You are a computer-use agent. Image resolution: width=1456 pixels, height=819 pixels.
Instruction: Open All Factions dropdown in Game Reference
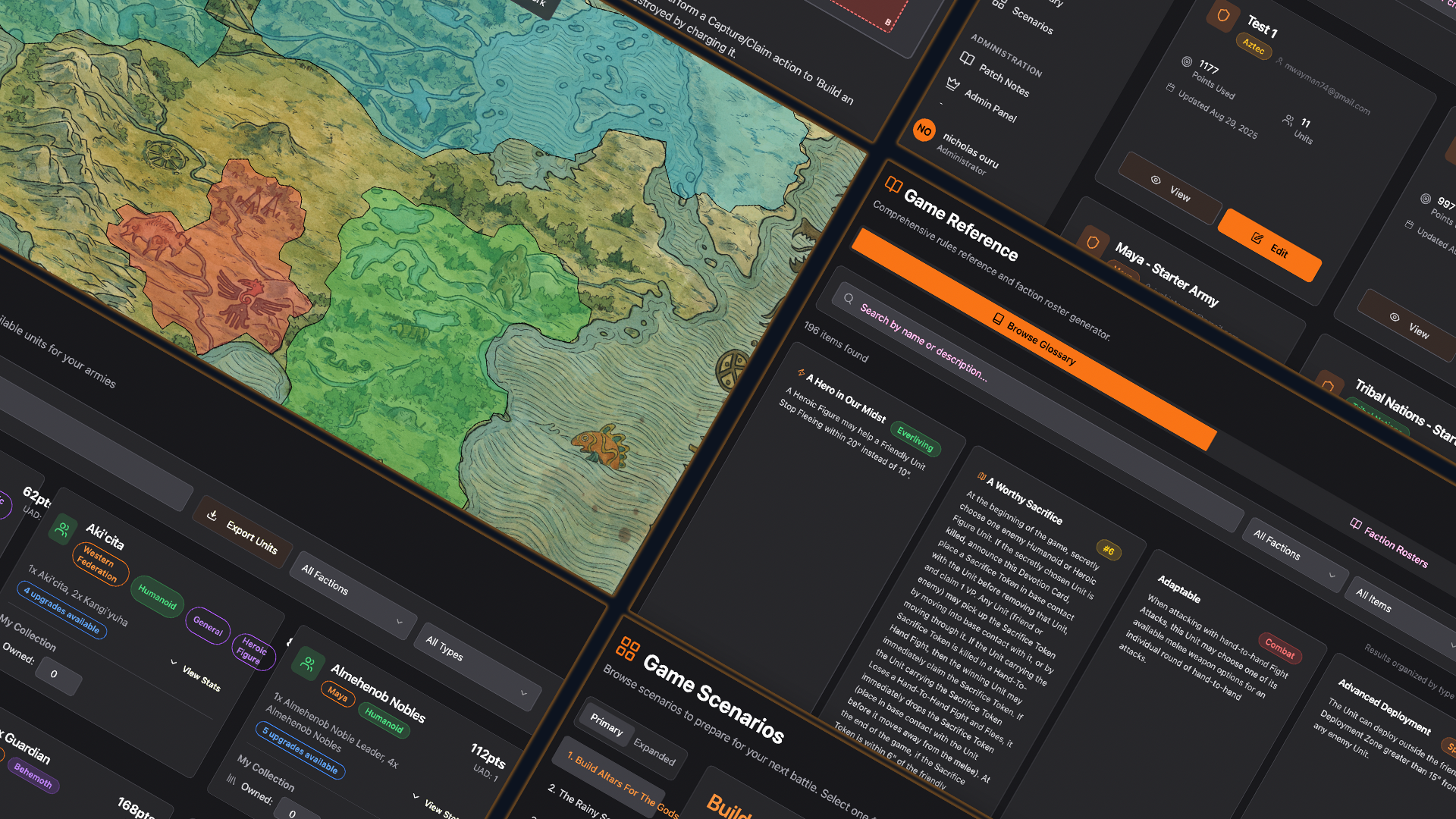coord(1295,556)
